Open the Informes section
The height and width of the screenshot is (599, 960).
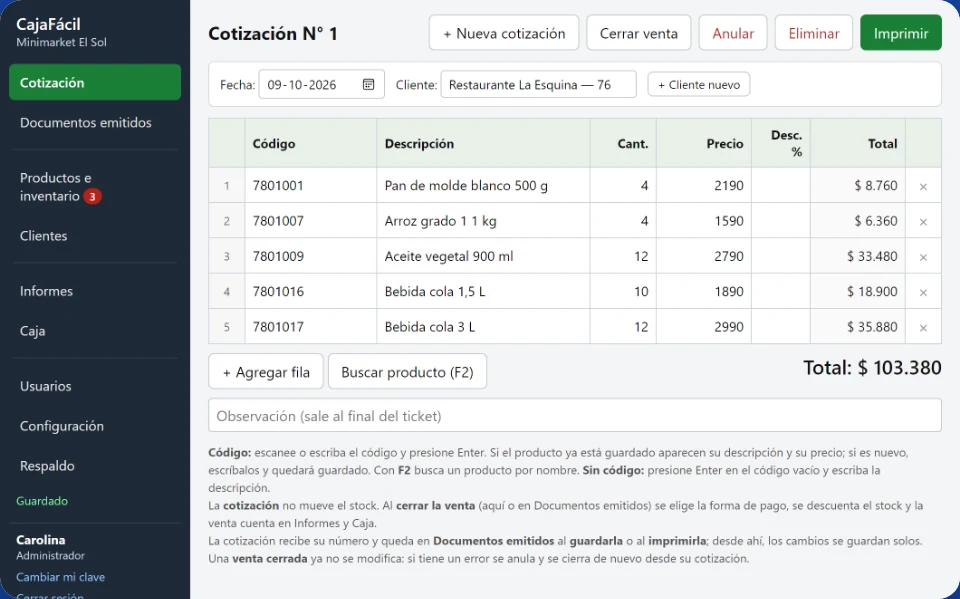pyautogui.click(x=95, y=291)
